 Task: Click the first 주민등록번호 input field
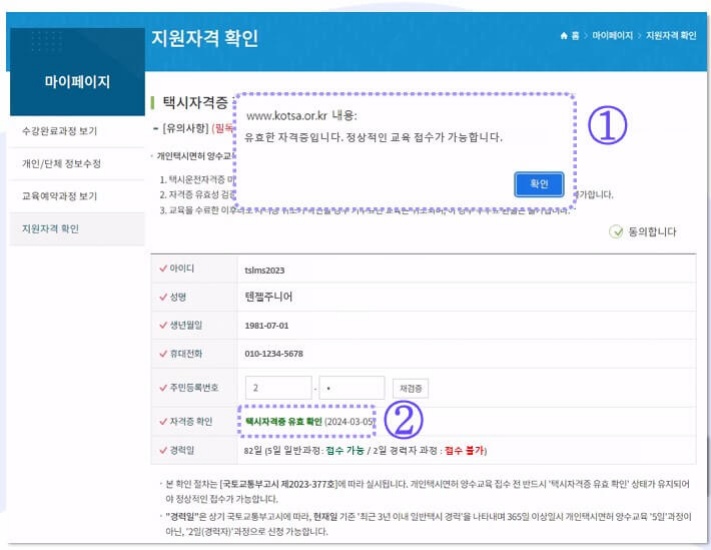point(278,388)
